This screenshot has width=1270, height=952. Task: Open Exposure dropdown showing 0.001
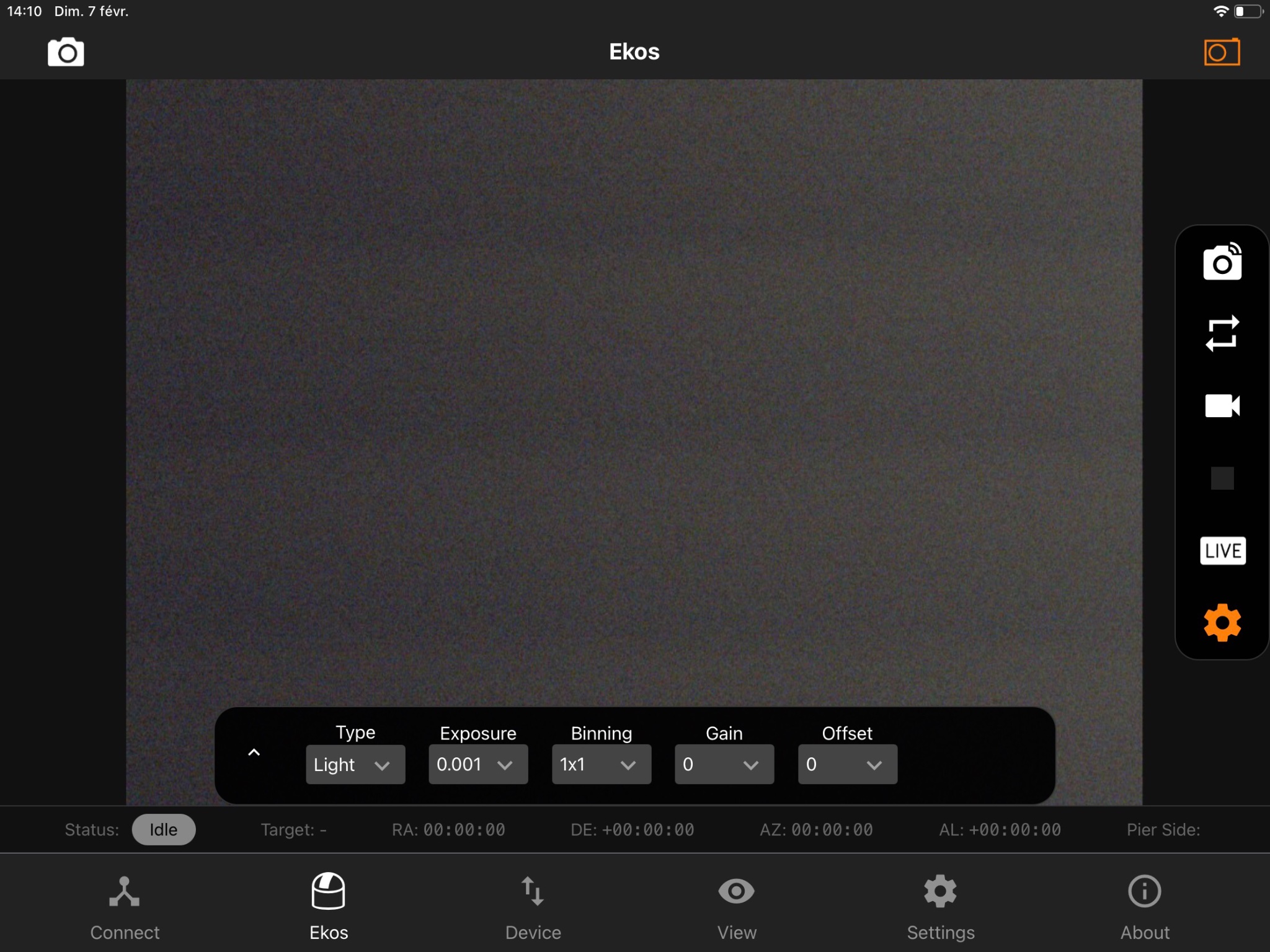(478, 764)
